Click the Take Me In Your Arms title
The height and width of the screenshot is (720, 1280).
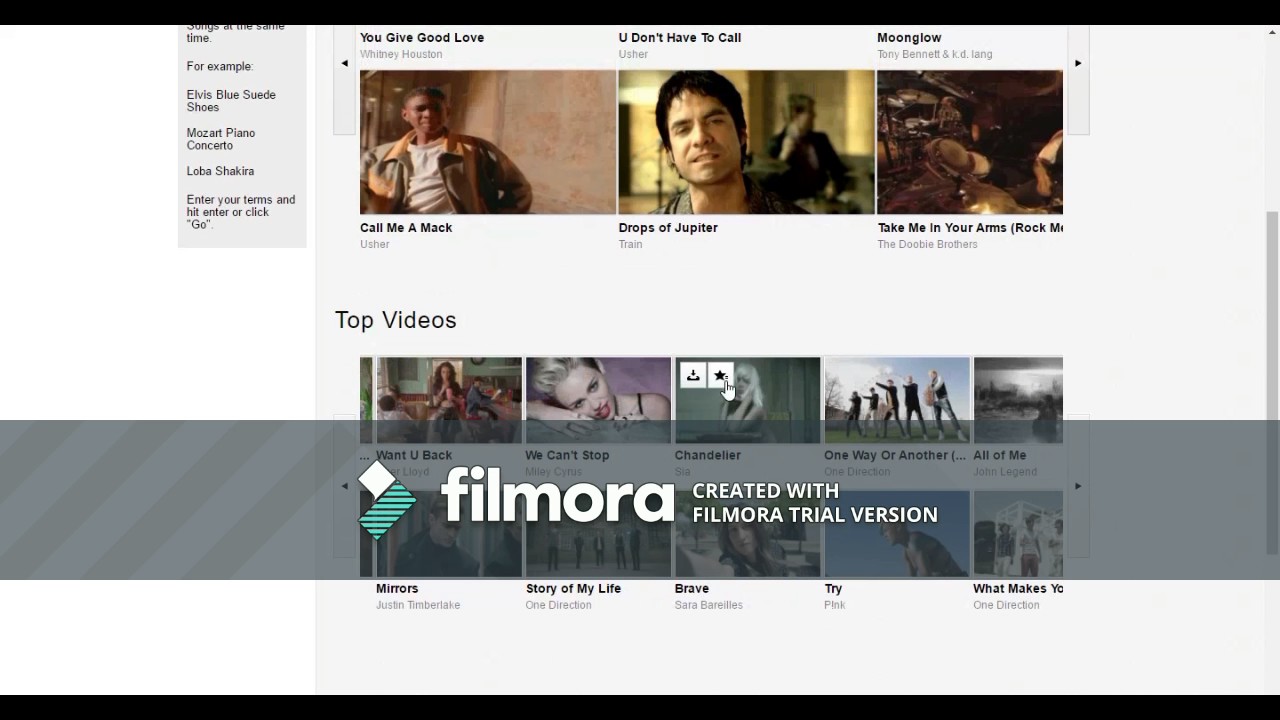pyautogui.click(x=970, y=228)
